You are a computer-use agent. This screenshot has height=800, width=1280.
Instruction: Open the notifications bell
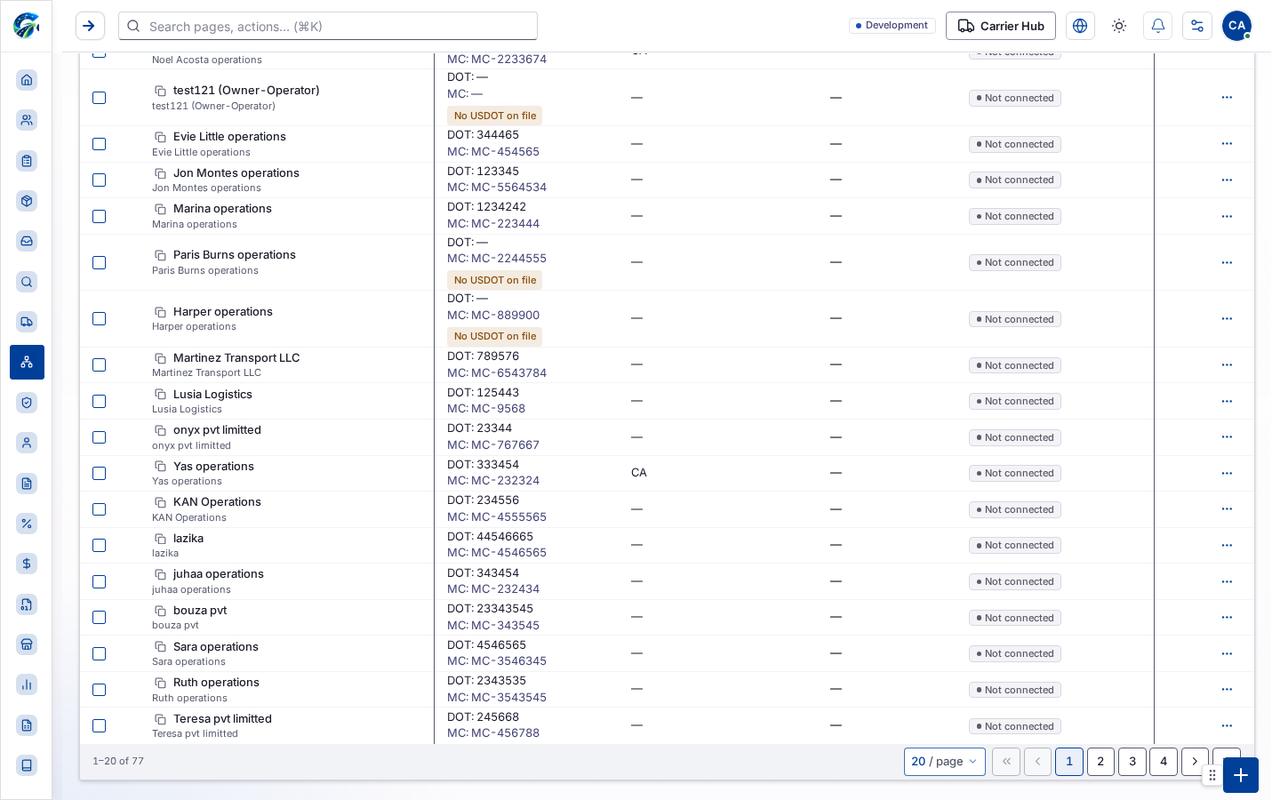(x=1158, y=26)
